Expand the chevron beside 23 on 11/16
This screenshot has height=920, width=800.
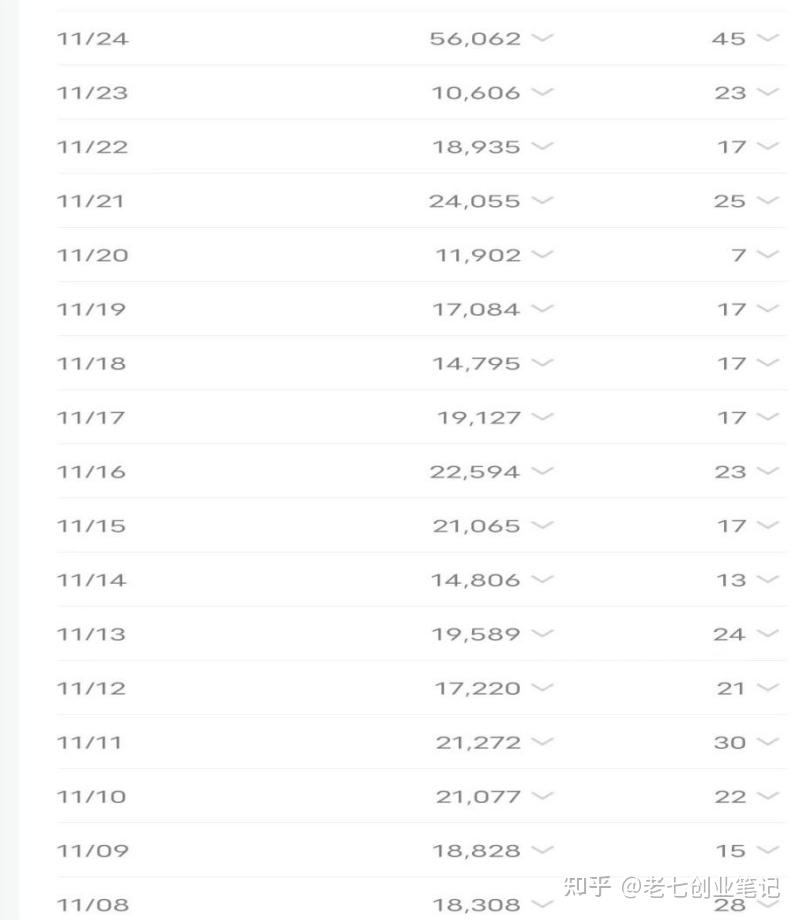click(767, 471)
